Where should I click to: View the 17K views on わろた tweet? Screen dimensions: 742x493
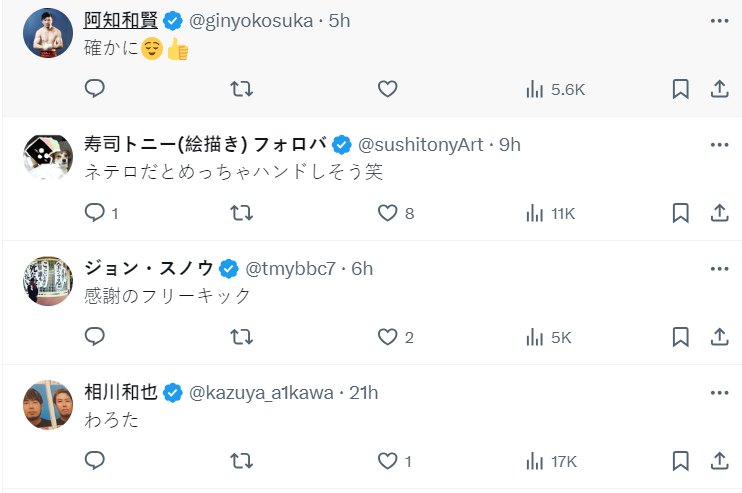[x=551, y=461]
